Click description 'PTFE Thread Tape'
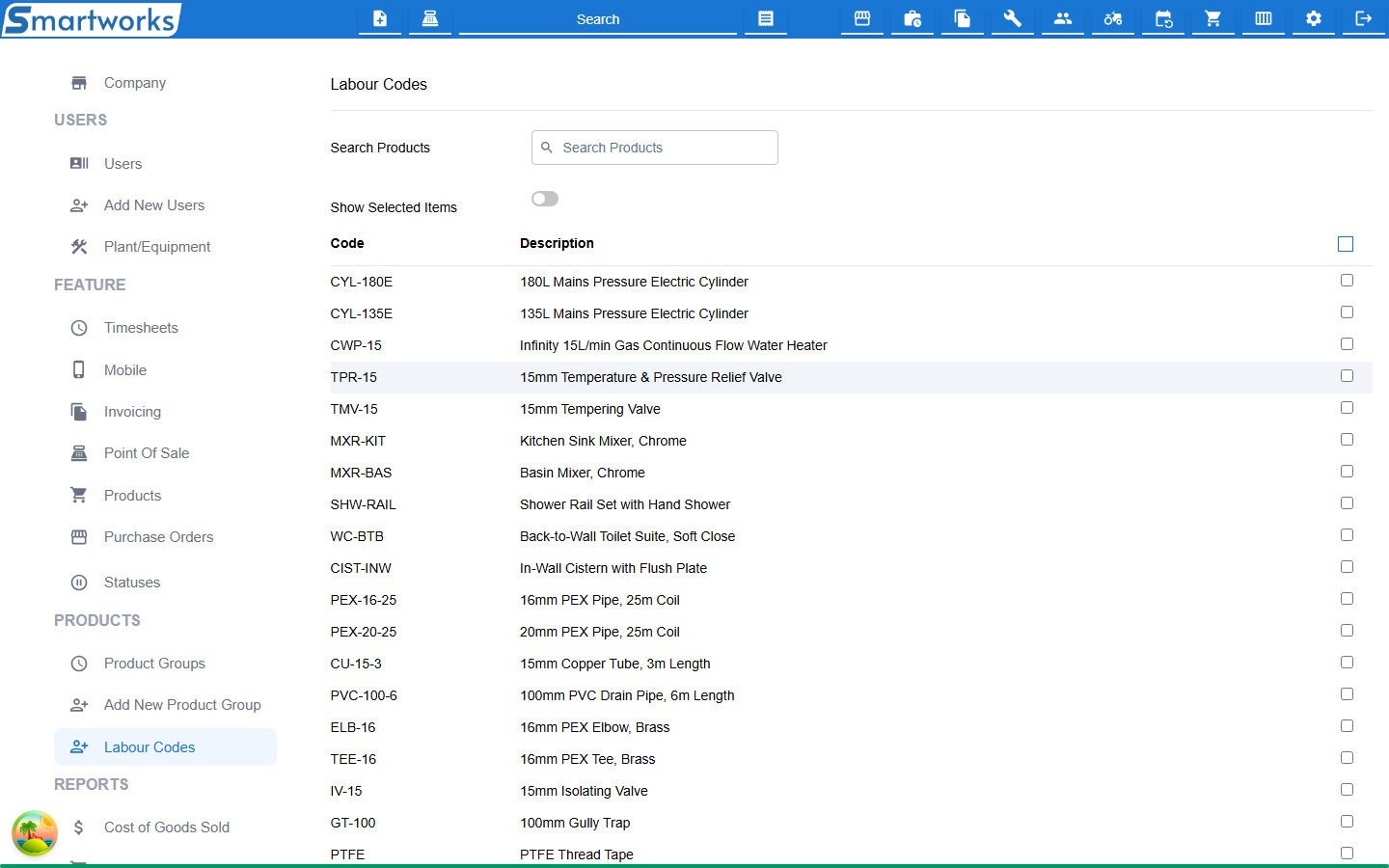Screen dimensions: 1389x868 [x=577, y=854]
